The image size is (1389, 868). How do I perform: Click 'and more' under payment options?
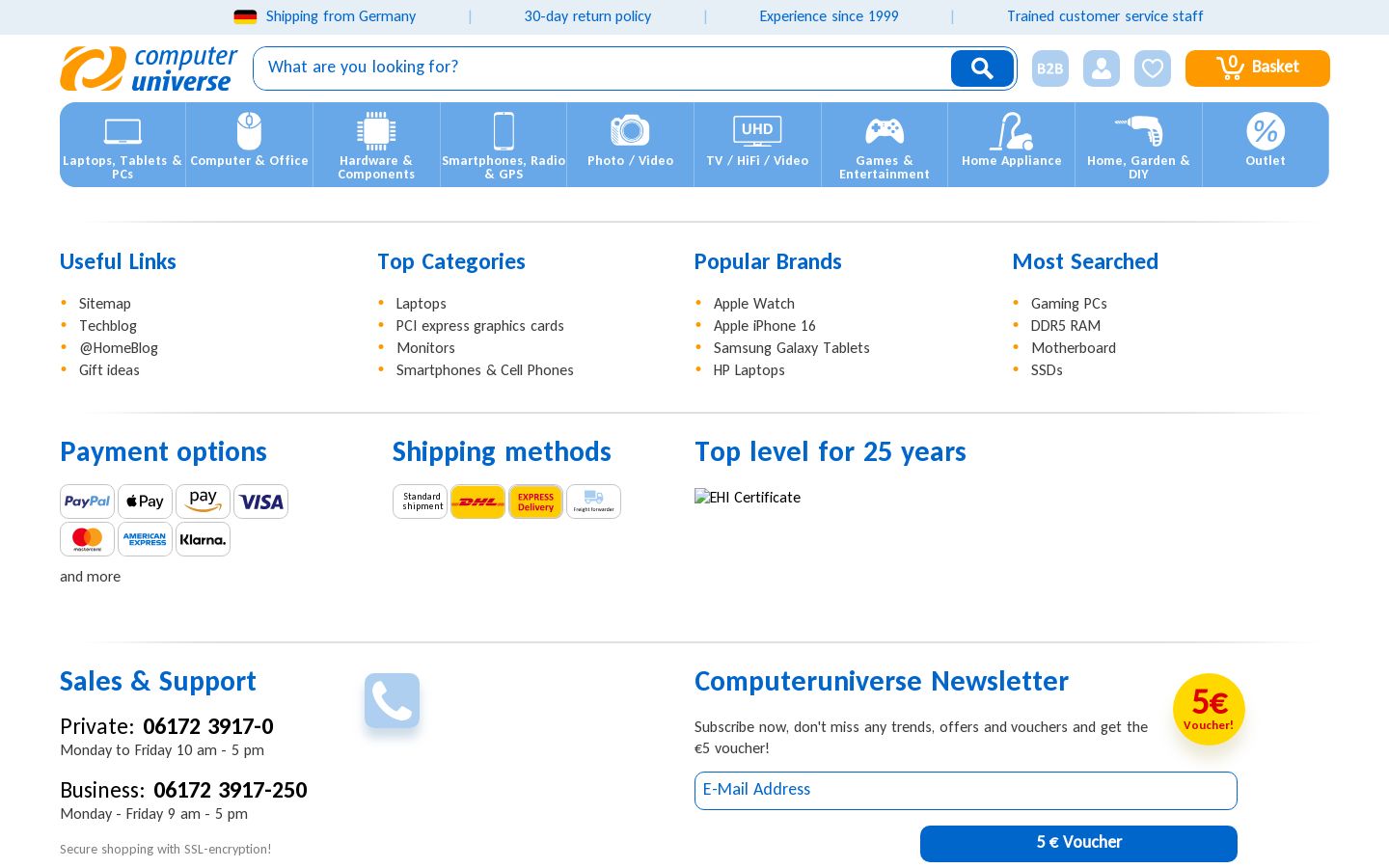point(91,577)
